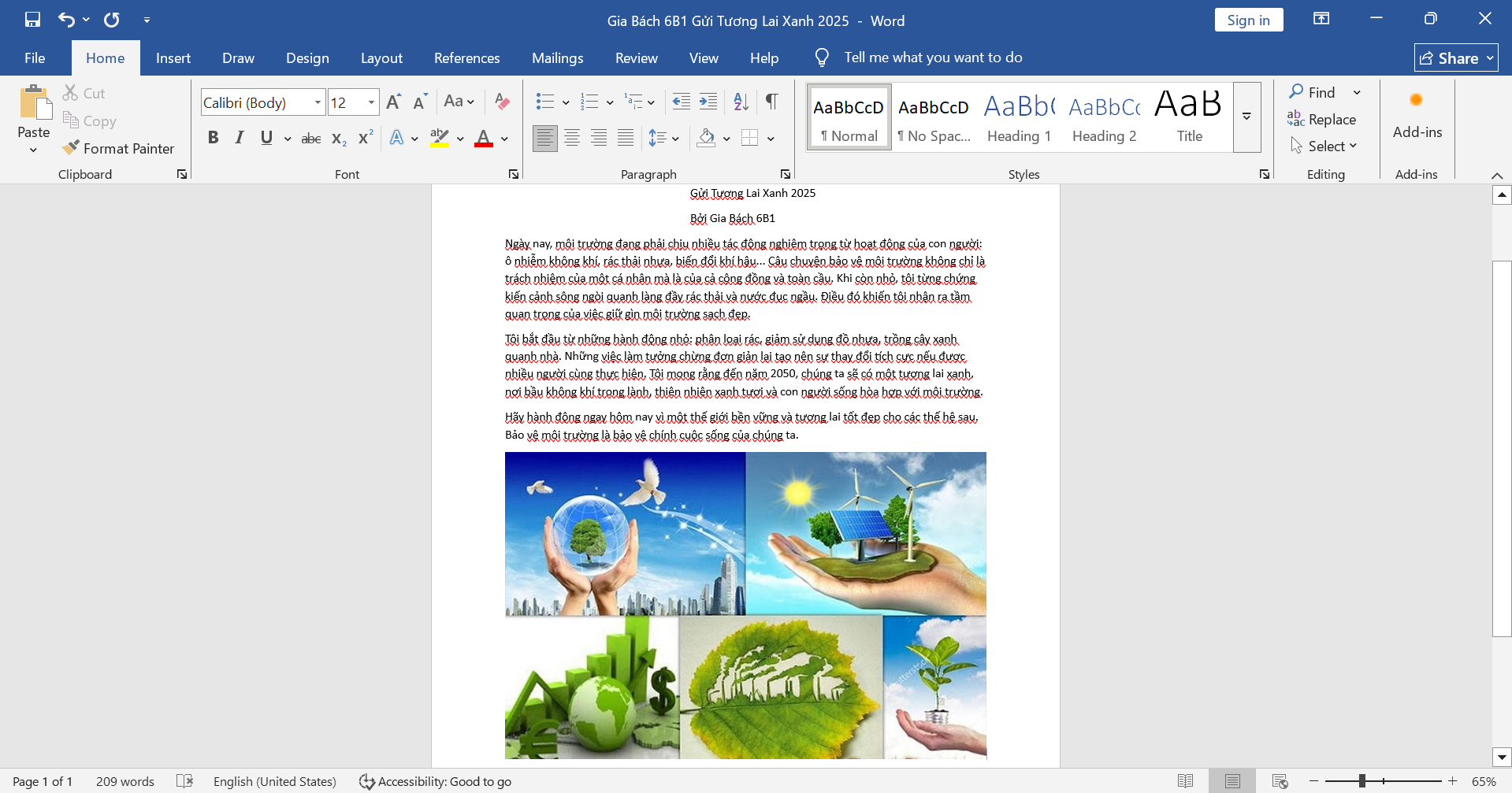Click the Increase Indent icon
This screenshot has width=1512, height=793.
tap(708, 102)
